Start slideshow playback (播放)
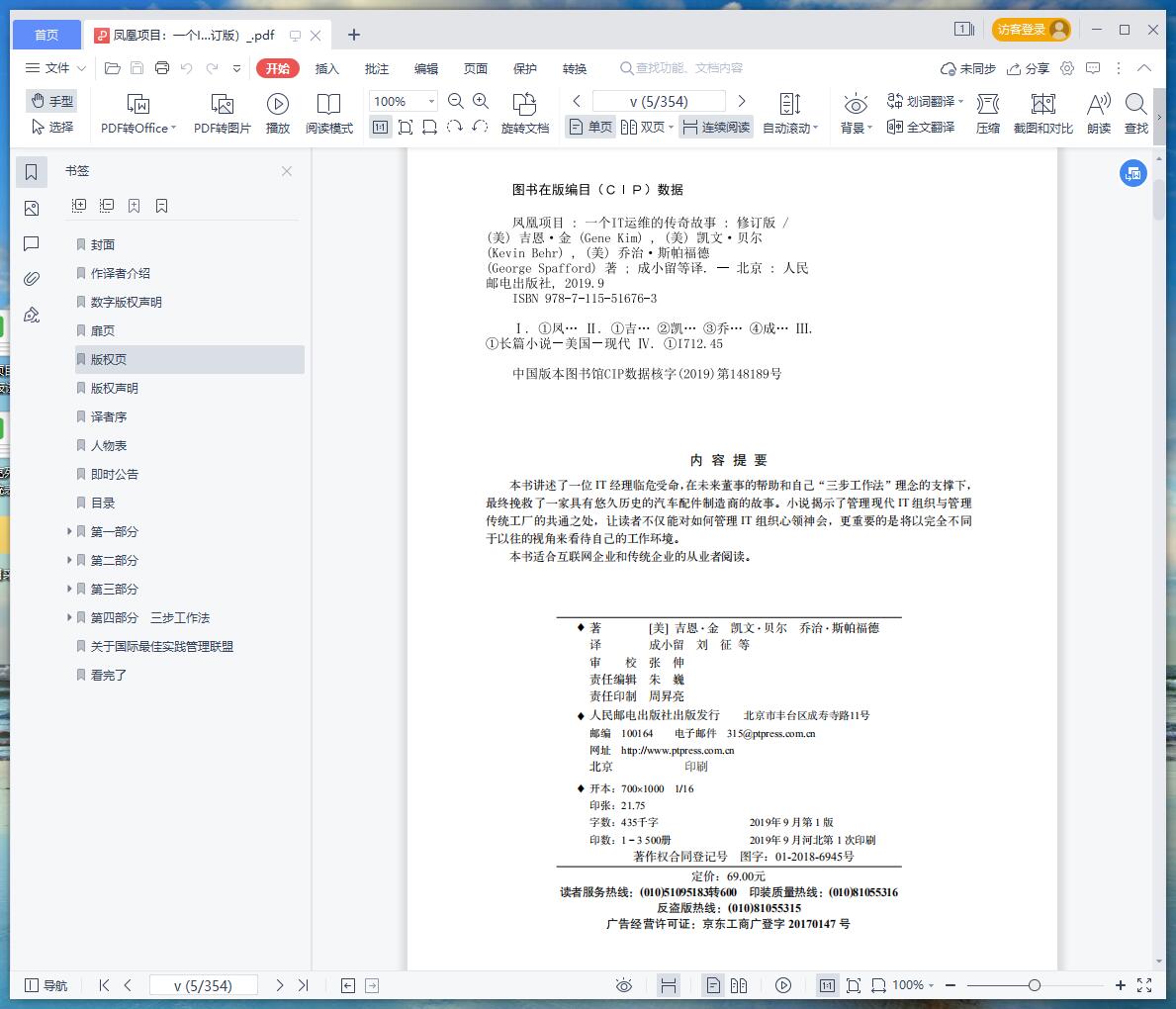 (x=278, y=114)
